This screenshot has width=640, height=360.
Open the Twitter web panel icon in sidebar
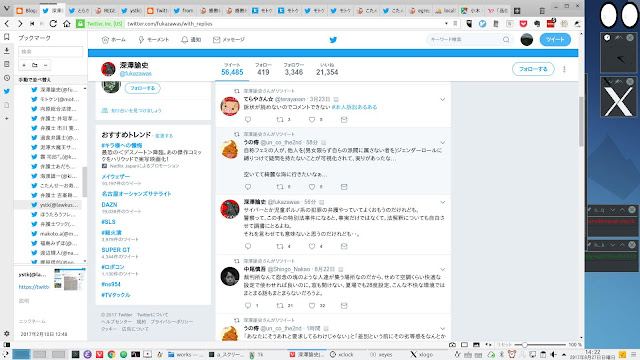7,91
